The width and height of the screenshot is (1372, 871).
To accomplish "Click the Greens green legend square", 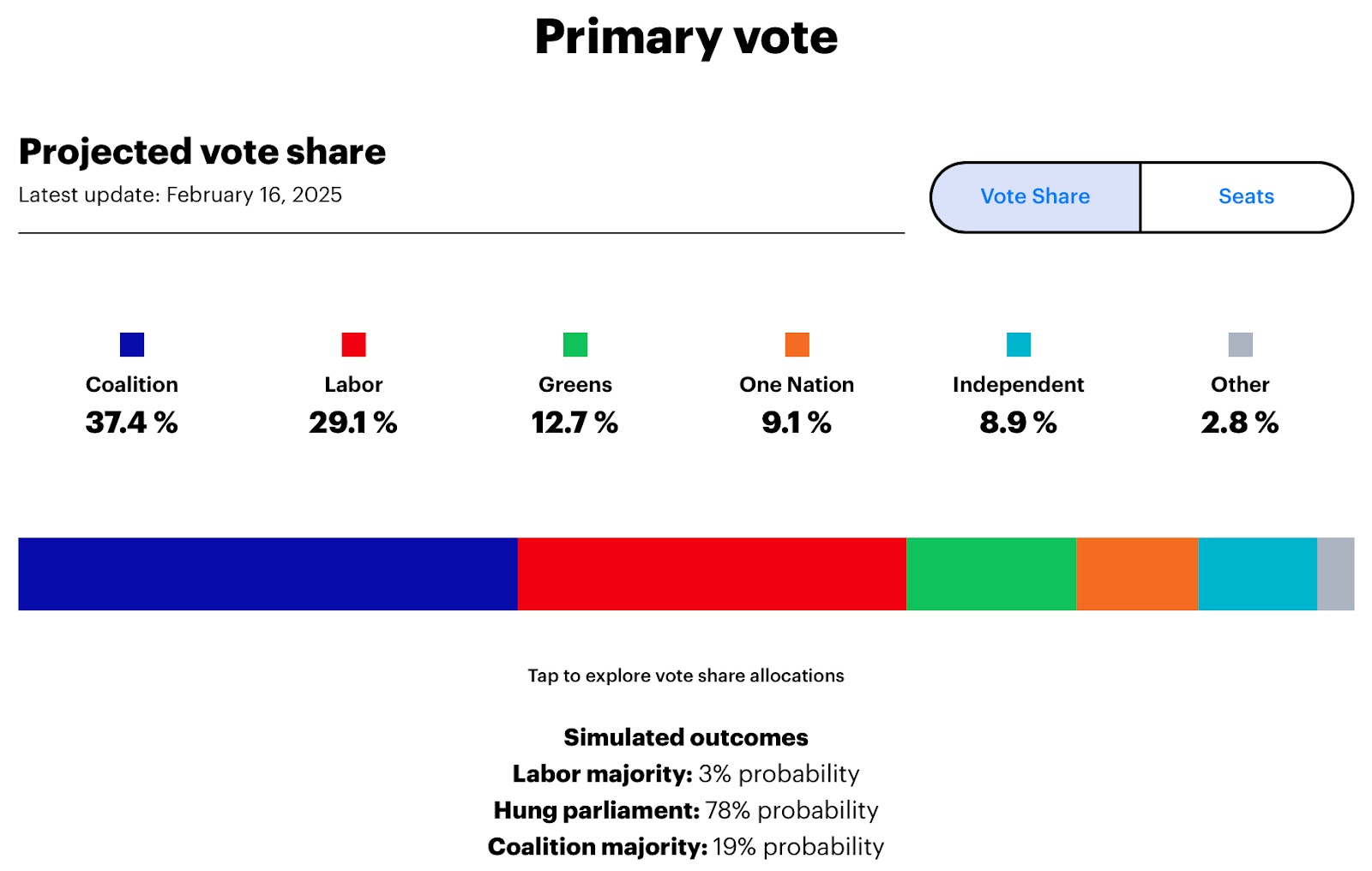I will point(575,345).
